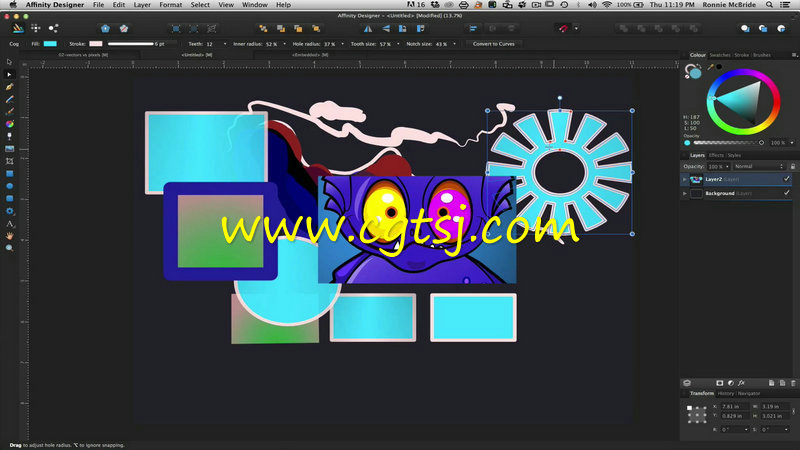Switch to the Export persona icon

53,29
